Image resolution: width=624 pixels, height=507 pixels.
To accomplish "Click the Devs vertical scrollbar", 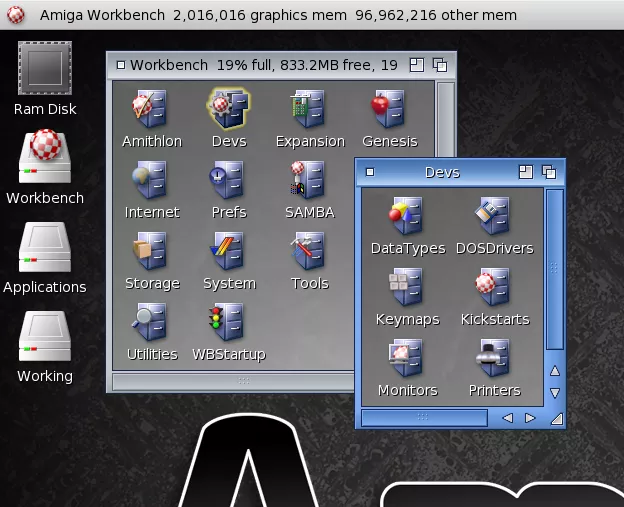I will point(555,270).
